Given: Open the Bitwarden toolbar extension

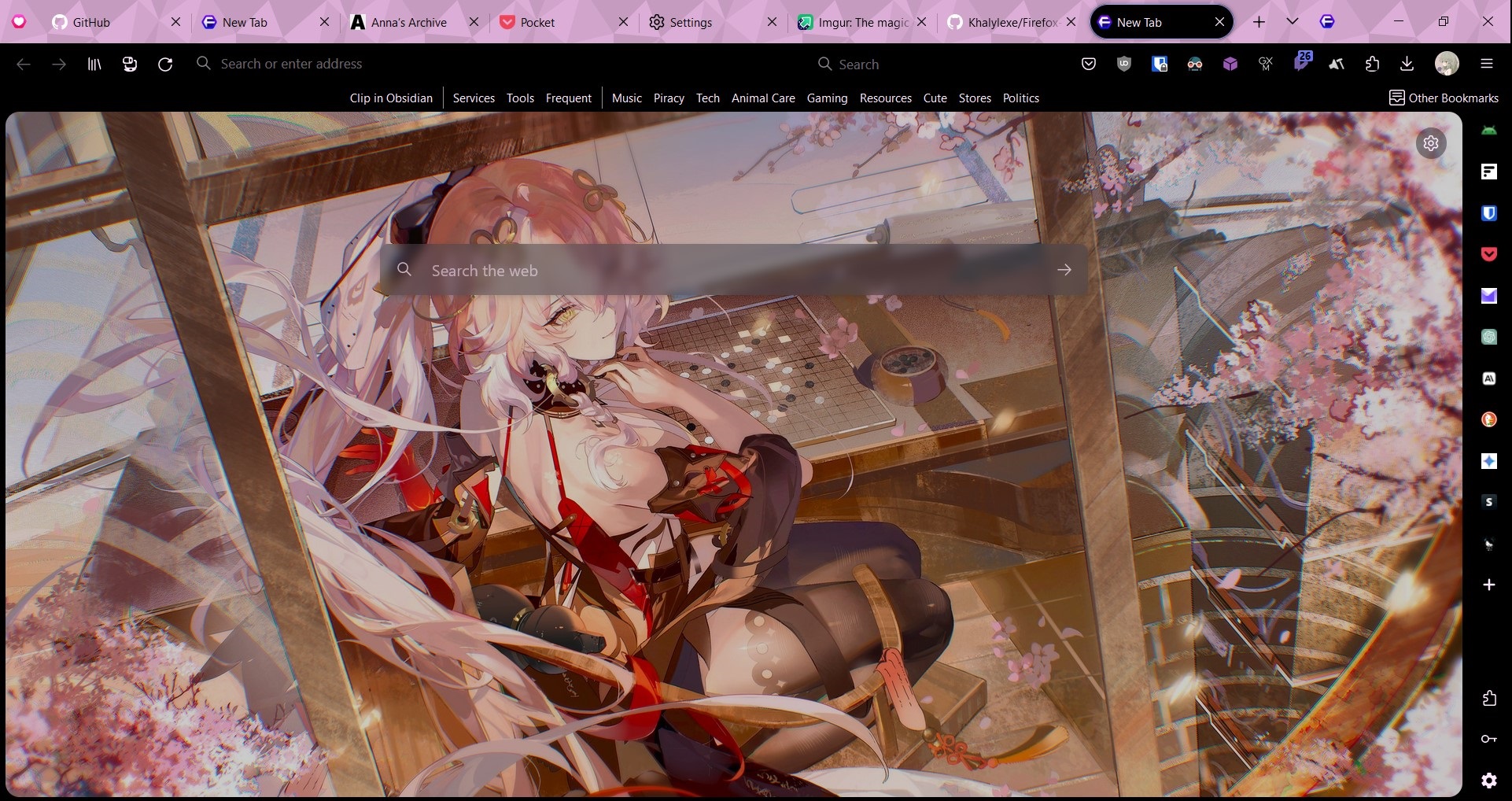Looking at the screenshot, I should coord(1160,64).
